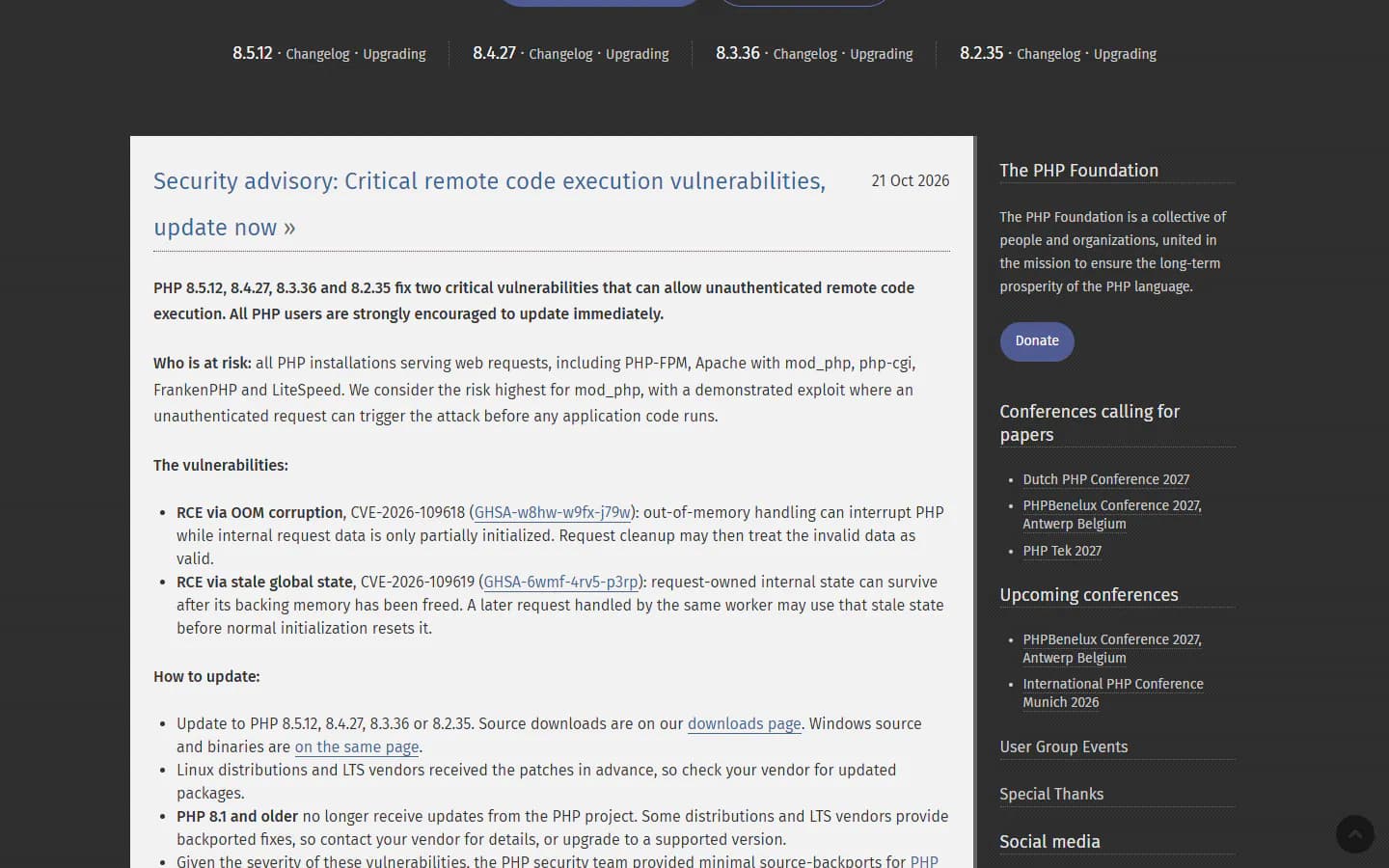Image resolution: width=1389 pixels, height=868 pixels.
Task: Open Changelog for PHP 8.3.36
Action: [x=805, y=54]
